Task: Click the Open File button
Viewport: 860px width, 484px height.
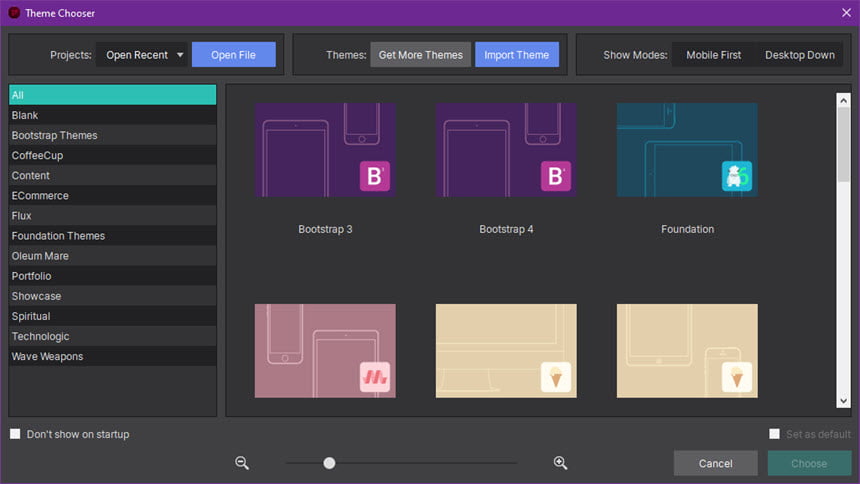Action: point(234,55)
